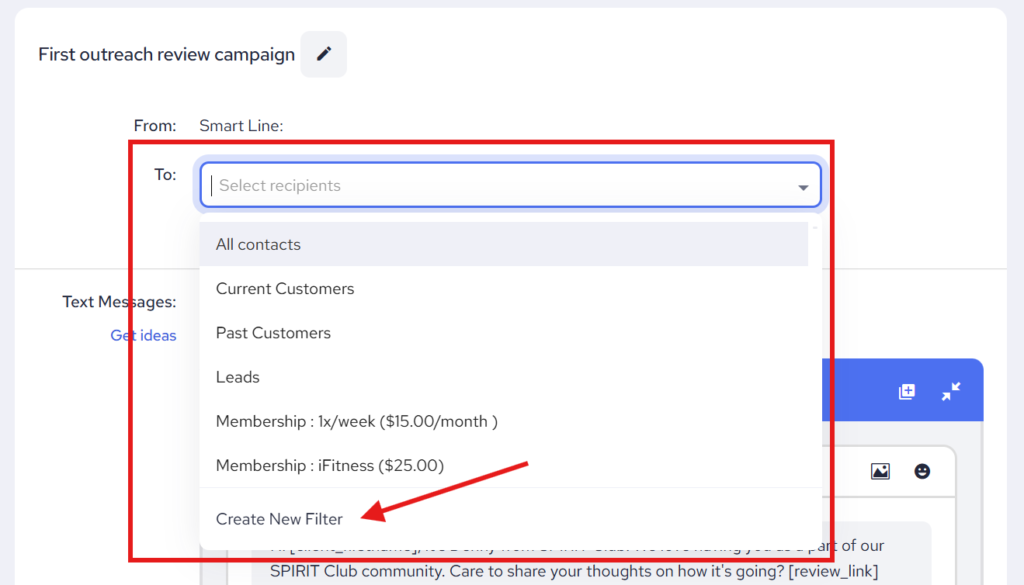Open the Get ideas link
This screenshot has height=585, width=1024.
143,335
